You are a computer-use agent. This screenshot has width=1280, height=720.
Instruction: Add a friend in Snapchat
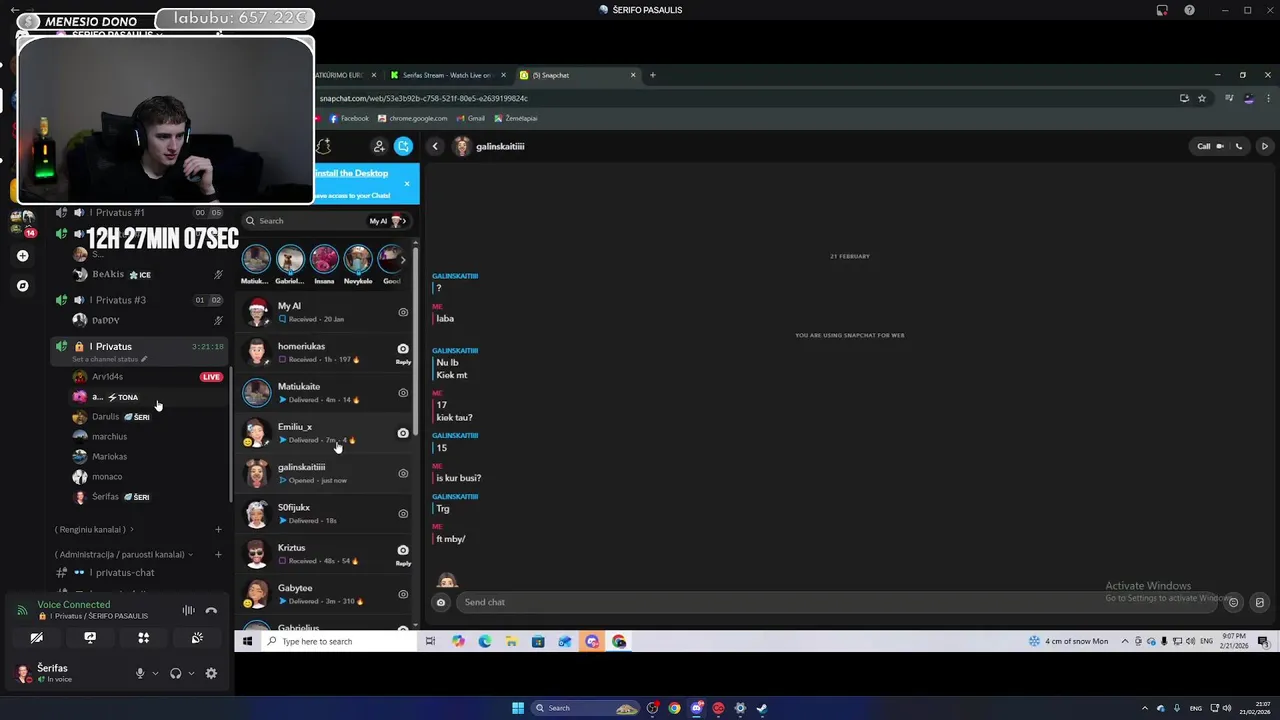379,146
